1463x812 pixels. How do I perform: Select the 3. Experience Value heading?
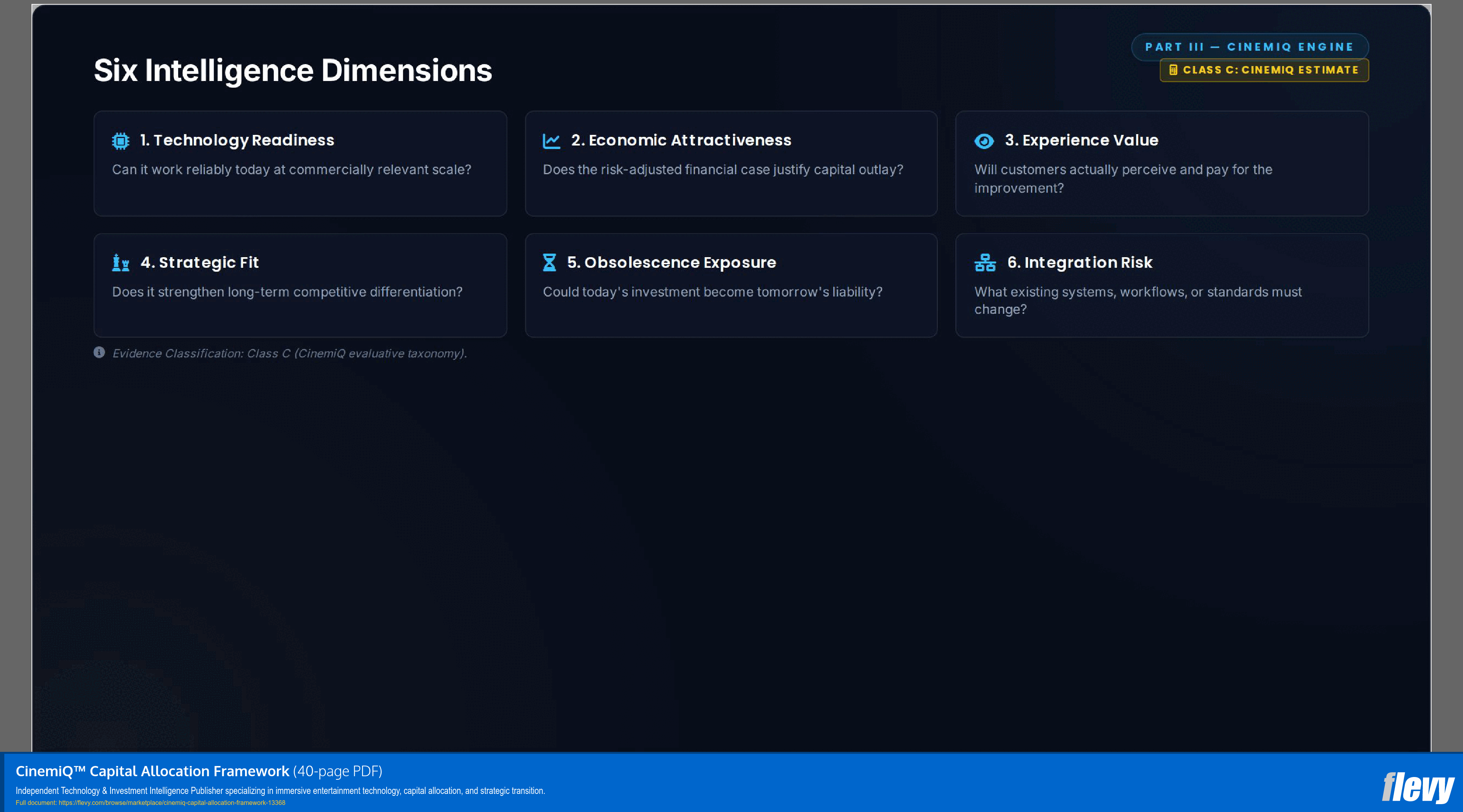(1082, 140)
